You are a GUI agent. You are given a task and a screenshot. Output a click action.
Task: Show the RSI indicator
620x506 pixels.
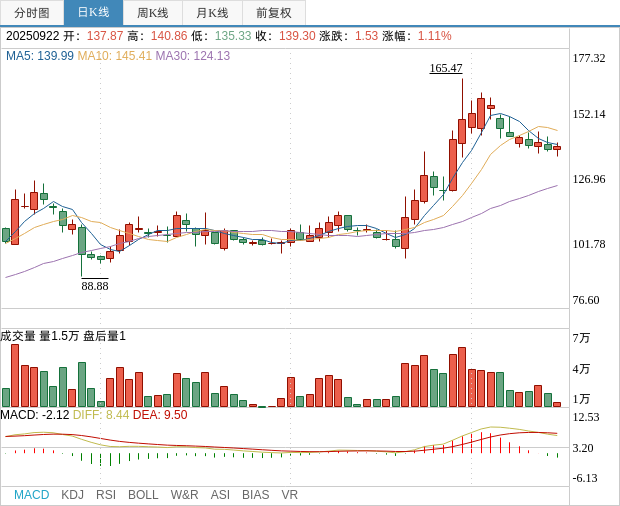pos(106,495)
